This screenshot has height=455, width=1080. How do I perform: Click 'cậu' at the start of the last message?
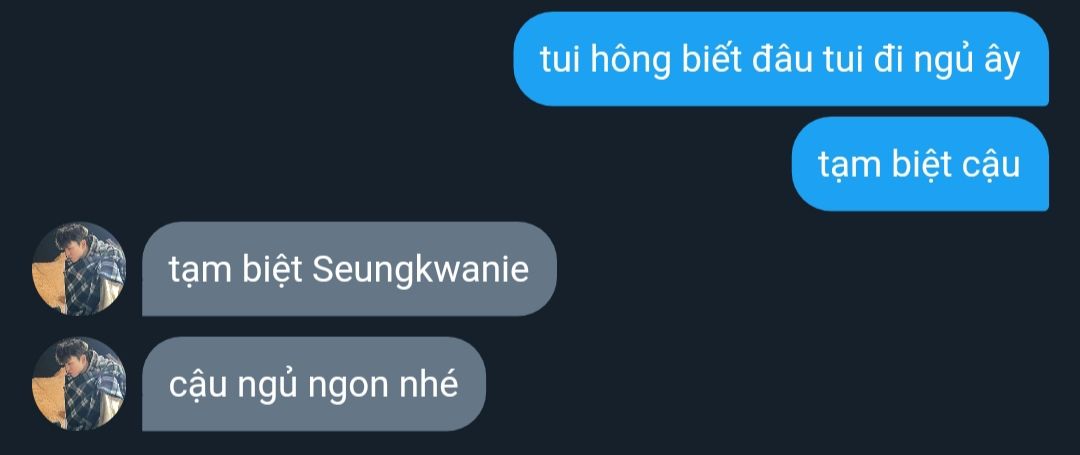tap(198, 386)
